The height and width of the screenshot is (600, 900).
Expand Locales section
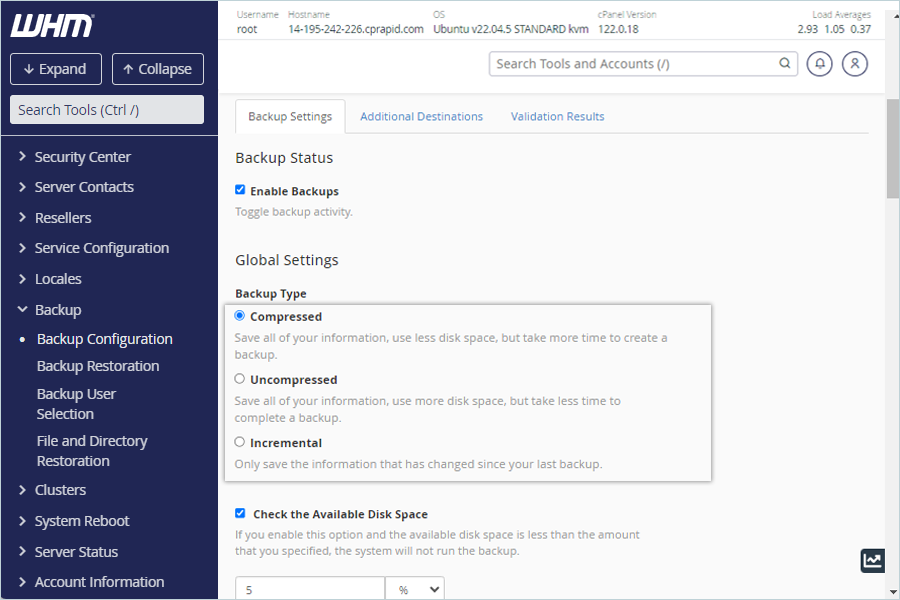pyautogui.click(x=50, y=279)
